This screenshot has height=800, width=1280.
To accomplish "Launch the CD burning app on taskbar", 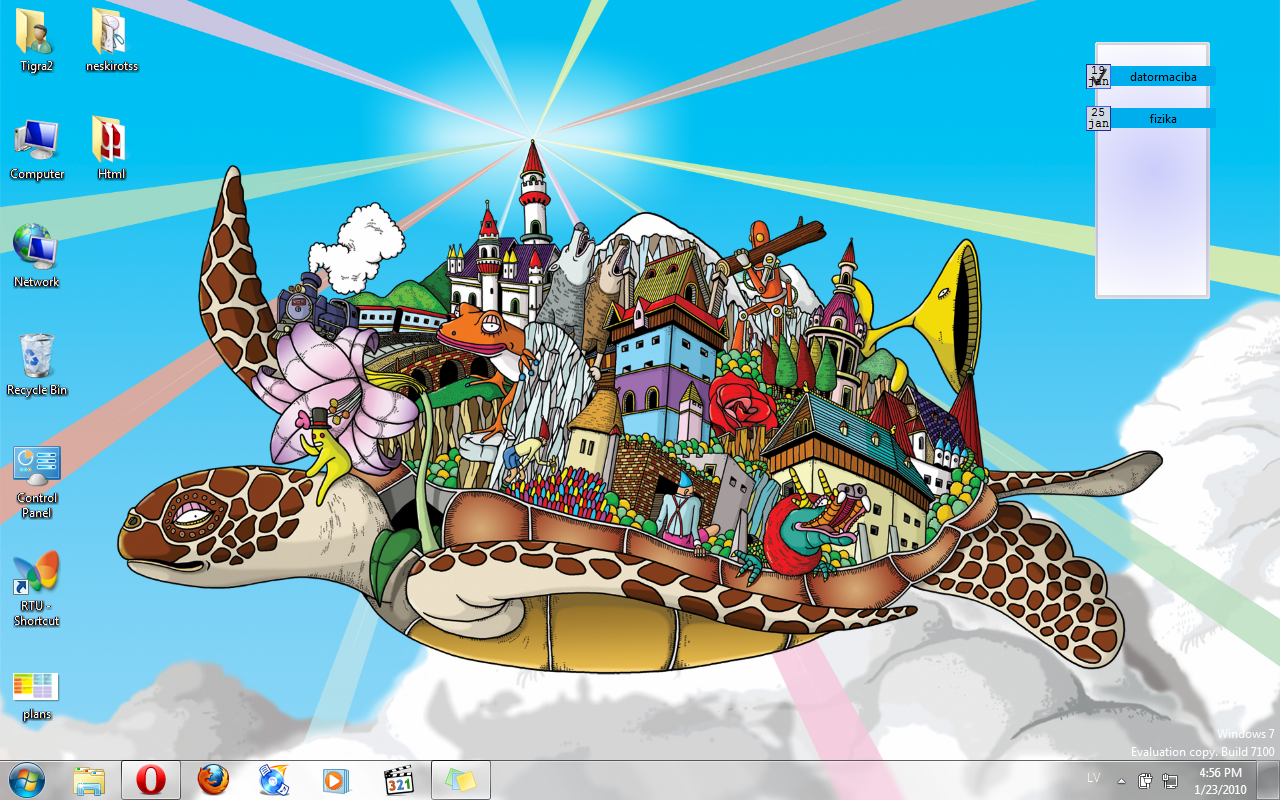I will [275, 780].
